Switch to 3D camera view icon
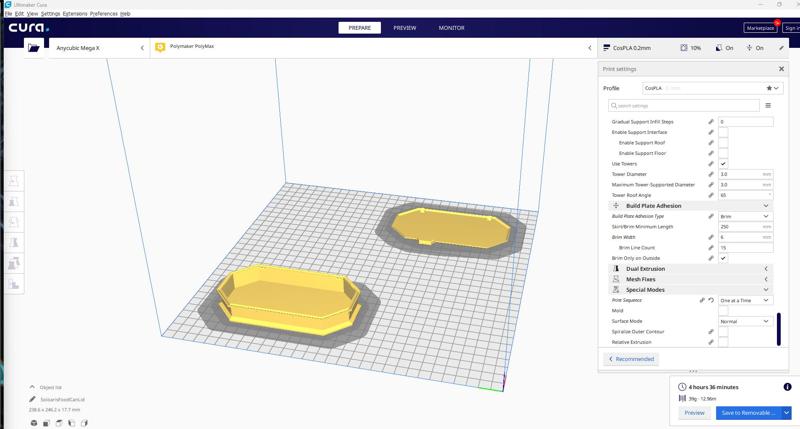800x429 pixels. 34,423
